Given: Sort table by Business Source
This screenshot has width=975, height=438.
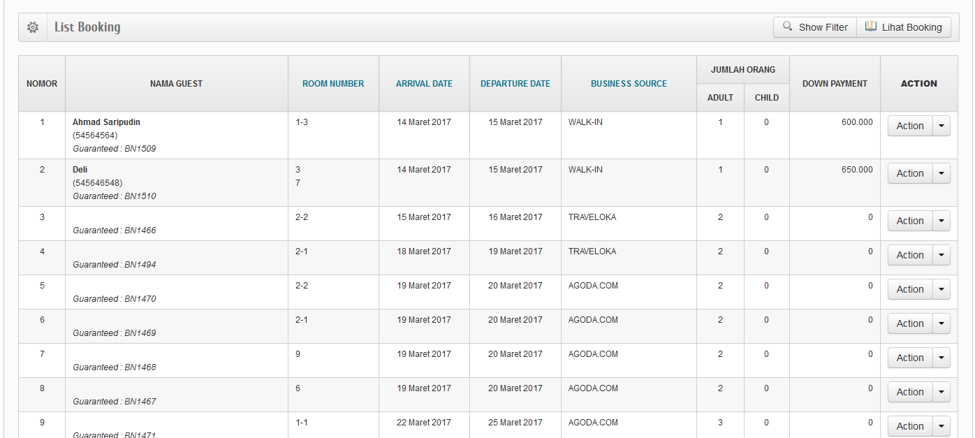Looking at the screenshot, I should (628, 84).
